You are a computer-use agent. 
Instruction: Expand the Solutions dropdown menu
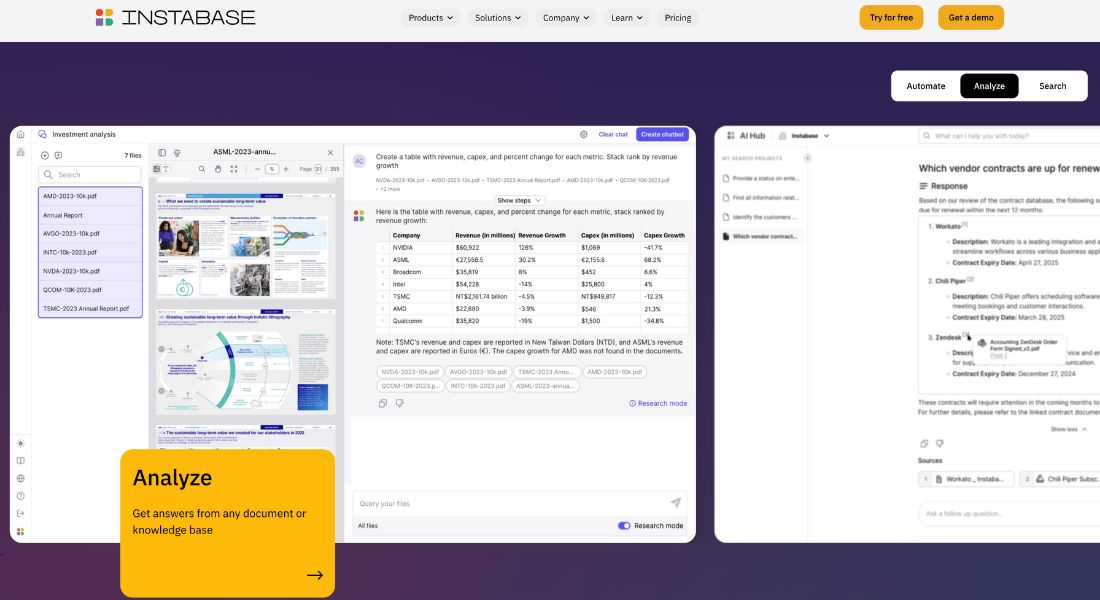tap(497, 18)
